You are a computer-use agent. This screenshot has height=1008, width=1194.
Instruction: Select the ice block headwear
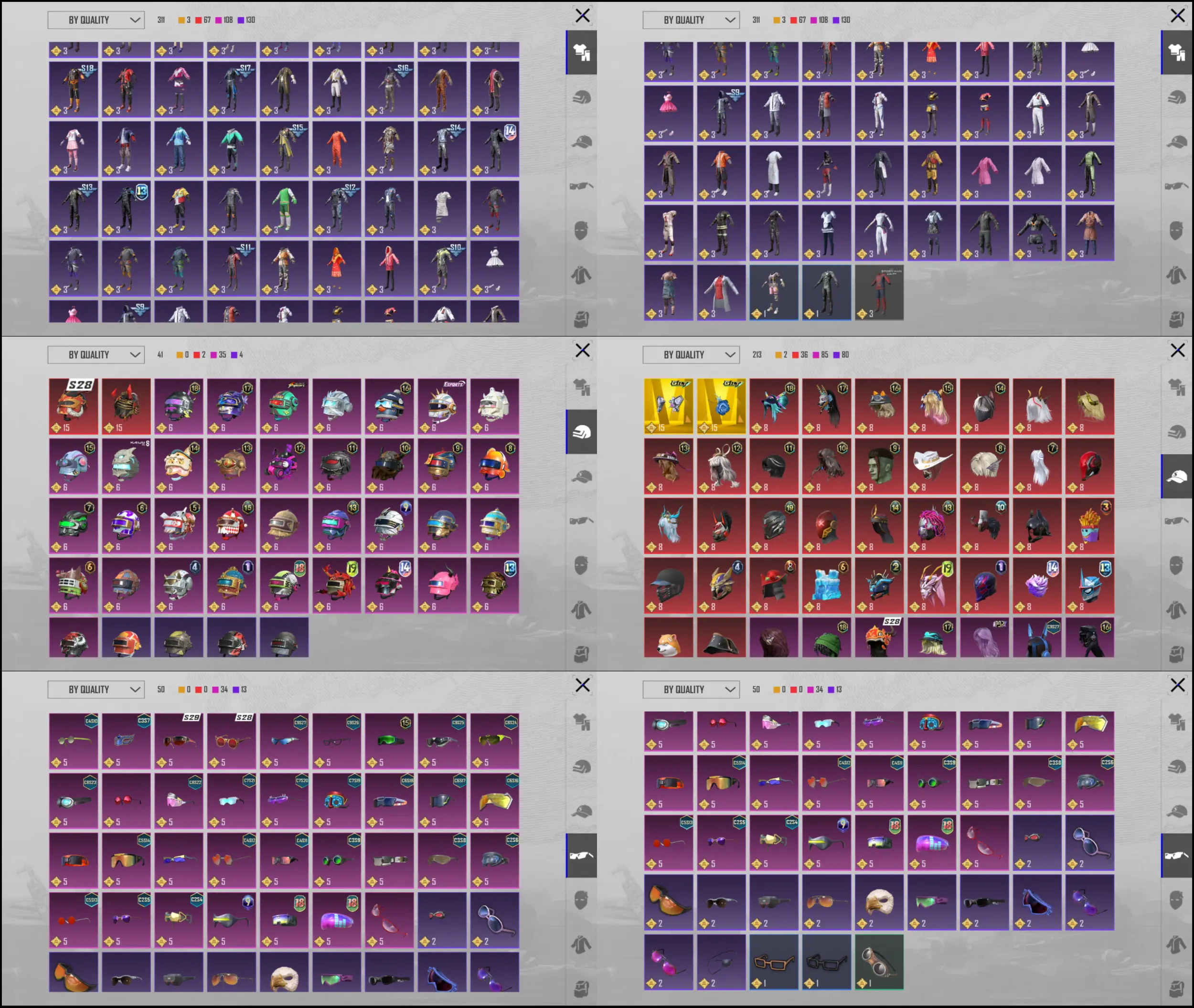click(x=826, y=585)
